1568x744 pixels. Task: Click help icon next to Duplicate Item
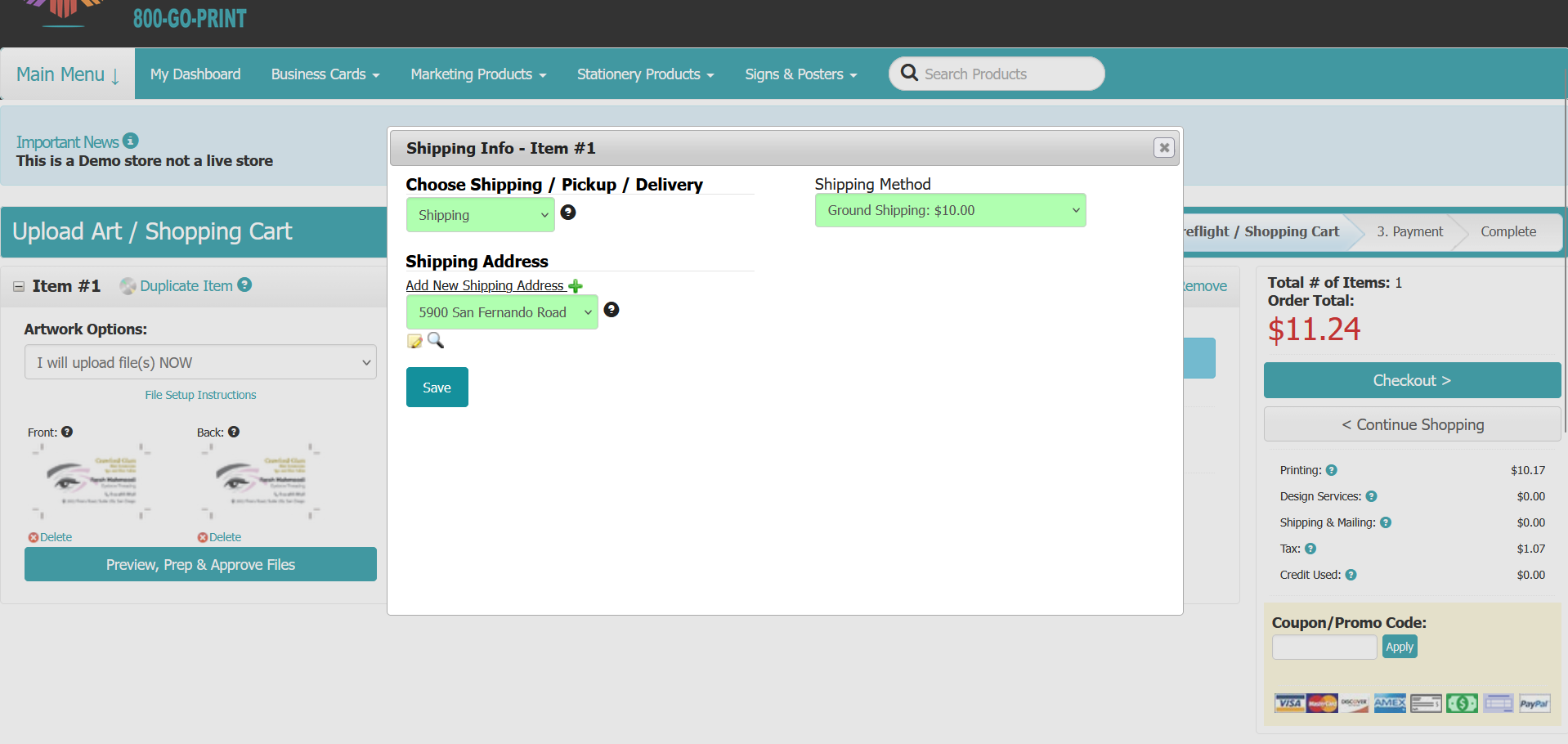click(x=244, y=285)
